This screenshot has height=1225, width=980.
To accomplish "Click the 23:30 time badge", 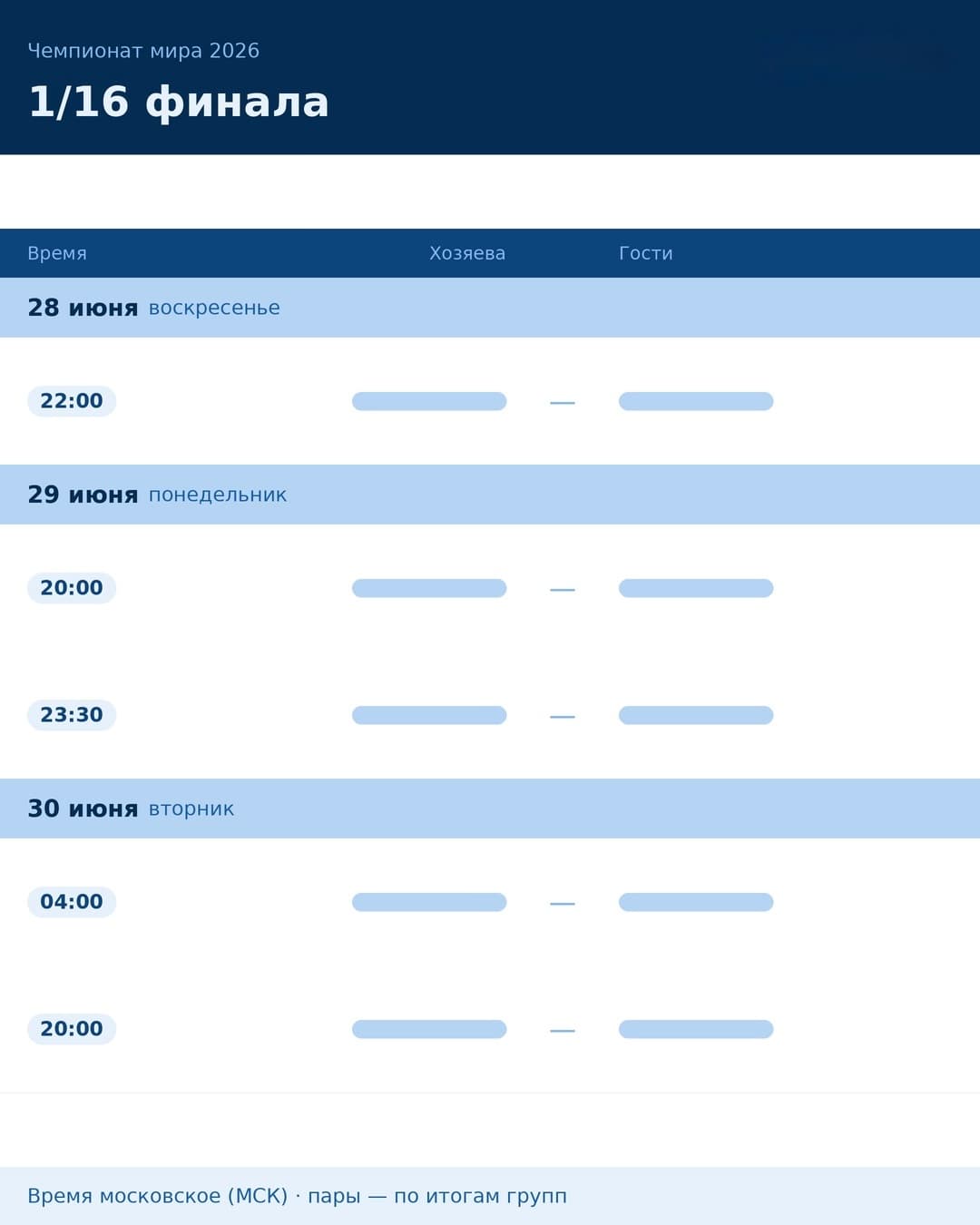I will click(x=72, y=715).
